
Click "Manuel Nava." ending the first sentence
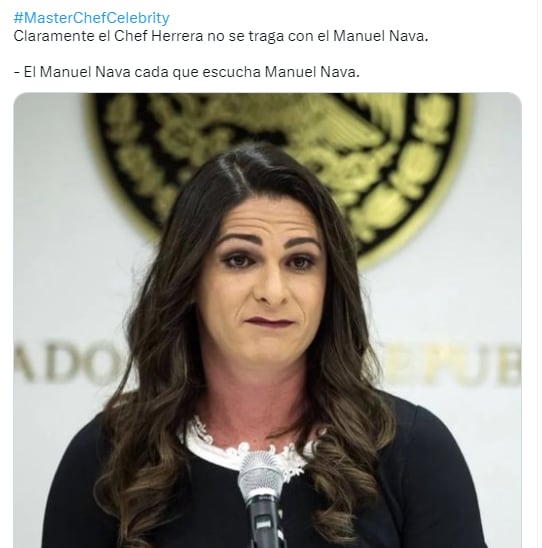(x=381, y=36)
